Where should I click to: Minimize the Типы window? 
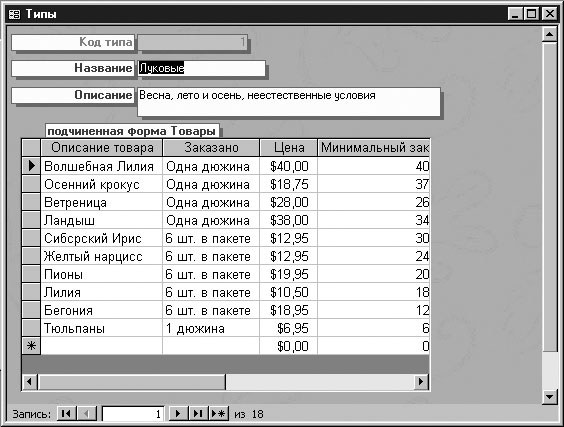point(516,14)
